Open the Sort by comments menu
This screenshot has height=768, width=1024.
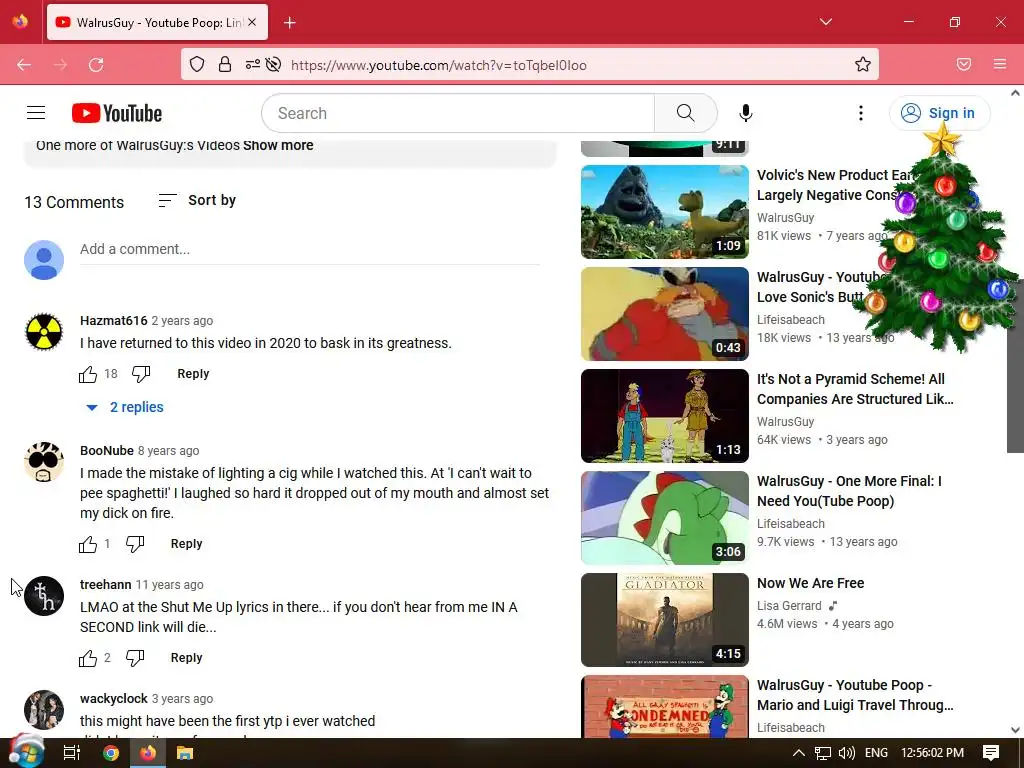[x=197, y=200]
